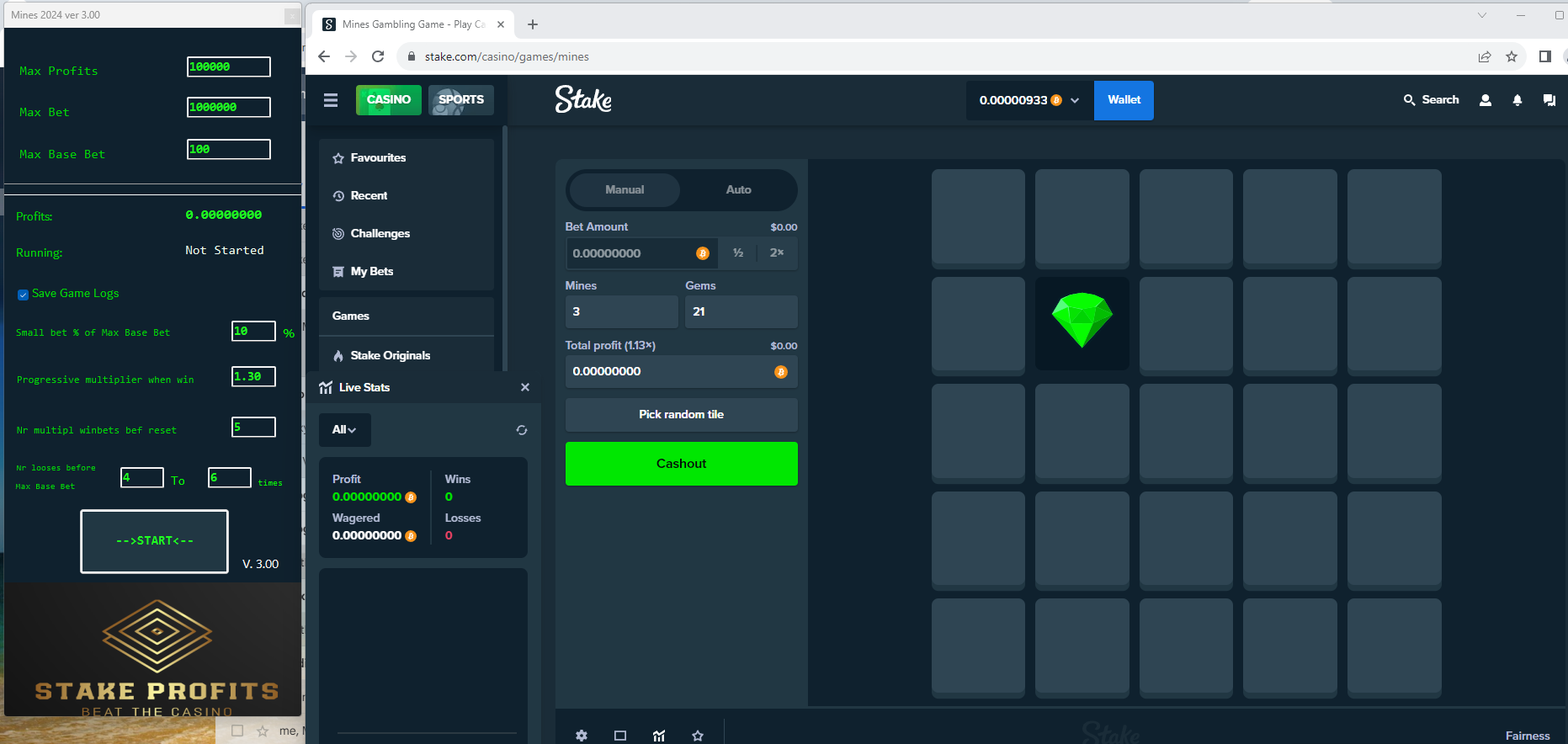Refresh the Live Stats panel
Image resolution: width=1568 pixels, height=744 pixels.
pos(522,430)
